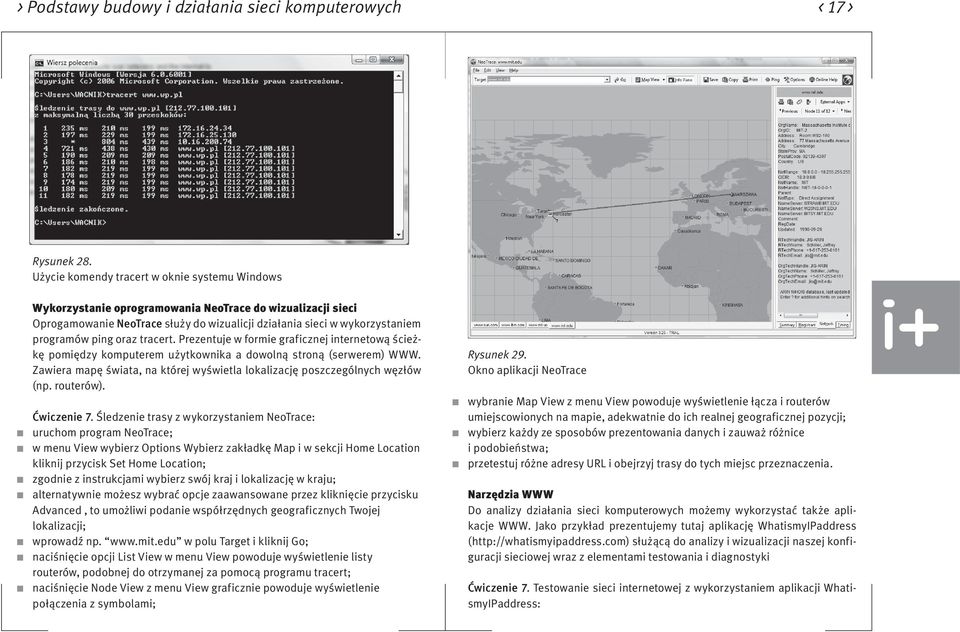
Task: Click the 'Rysunek 29.' caption
Action: (x=497, y=355)
